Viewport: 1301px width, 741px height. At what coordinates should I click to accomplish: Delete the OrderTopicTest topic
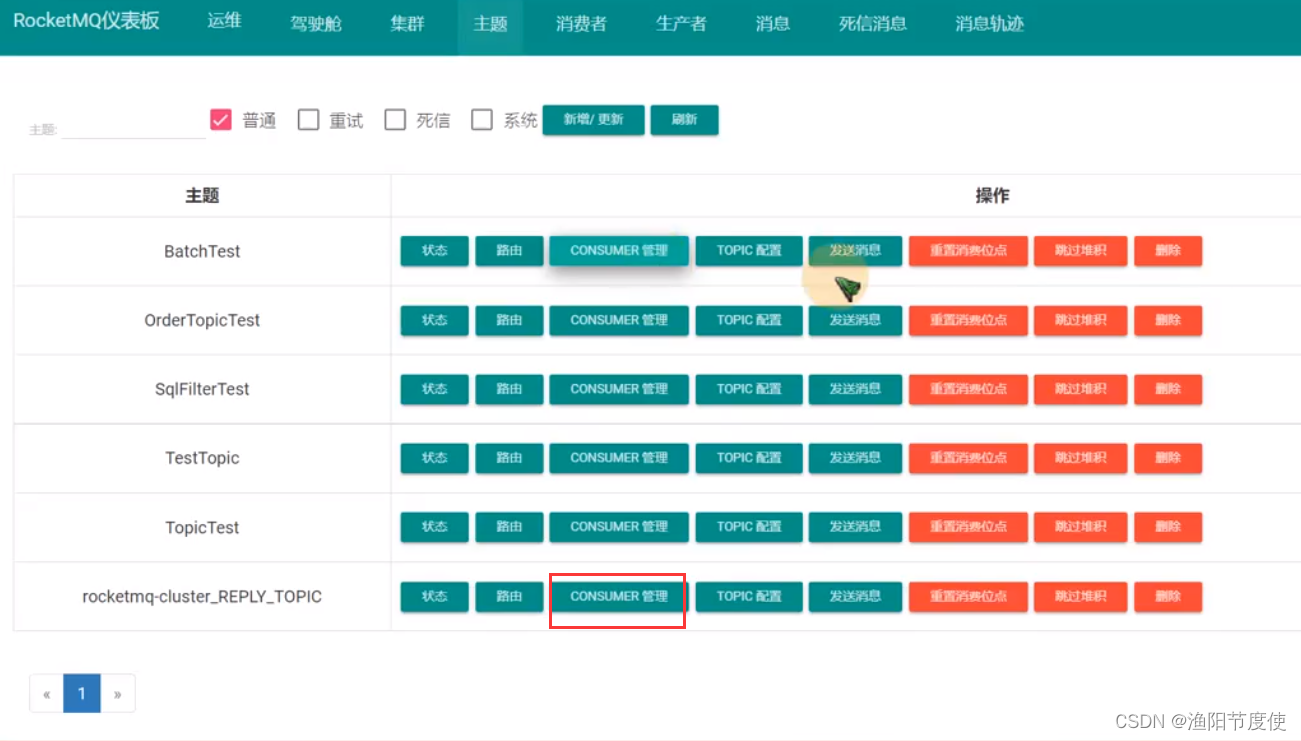(x=1168, y=320)
